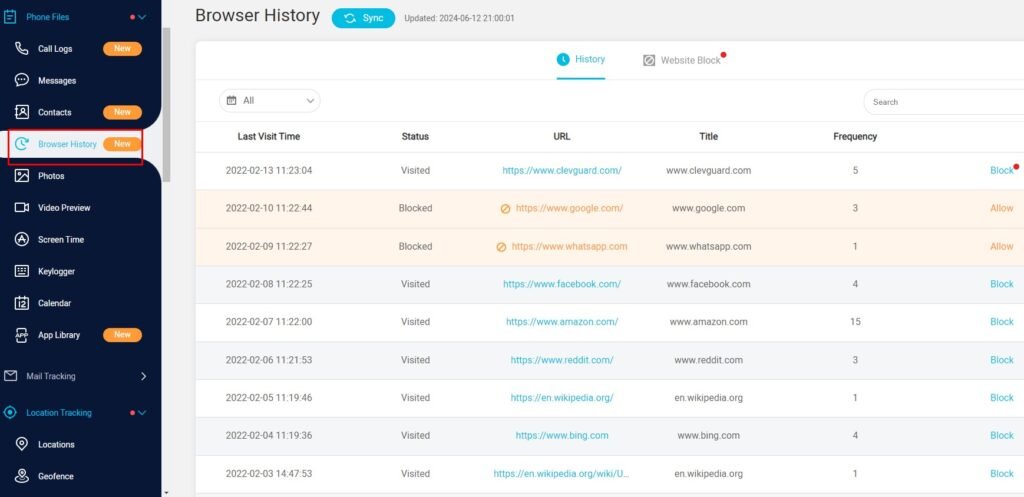
Task: Collapse the Phone Files section chevron
Action: (142, 17)
